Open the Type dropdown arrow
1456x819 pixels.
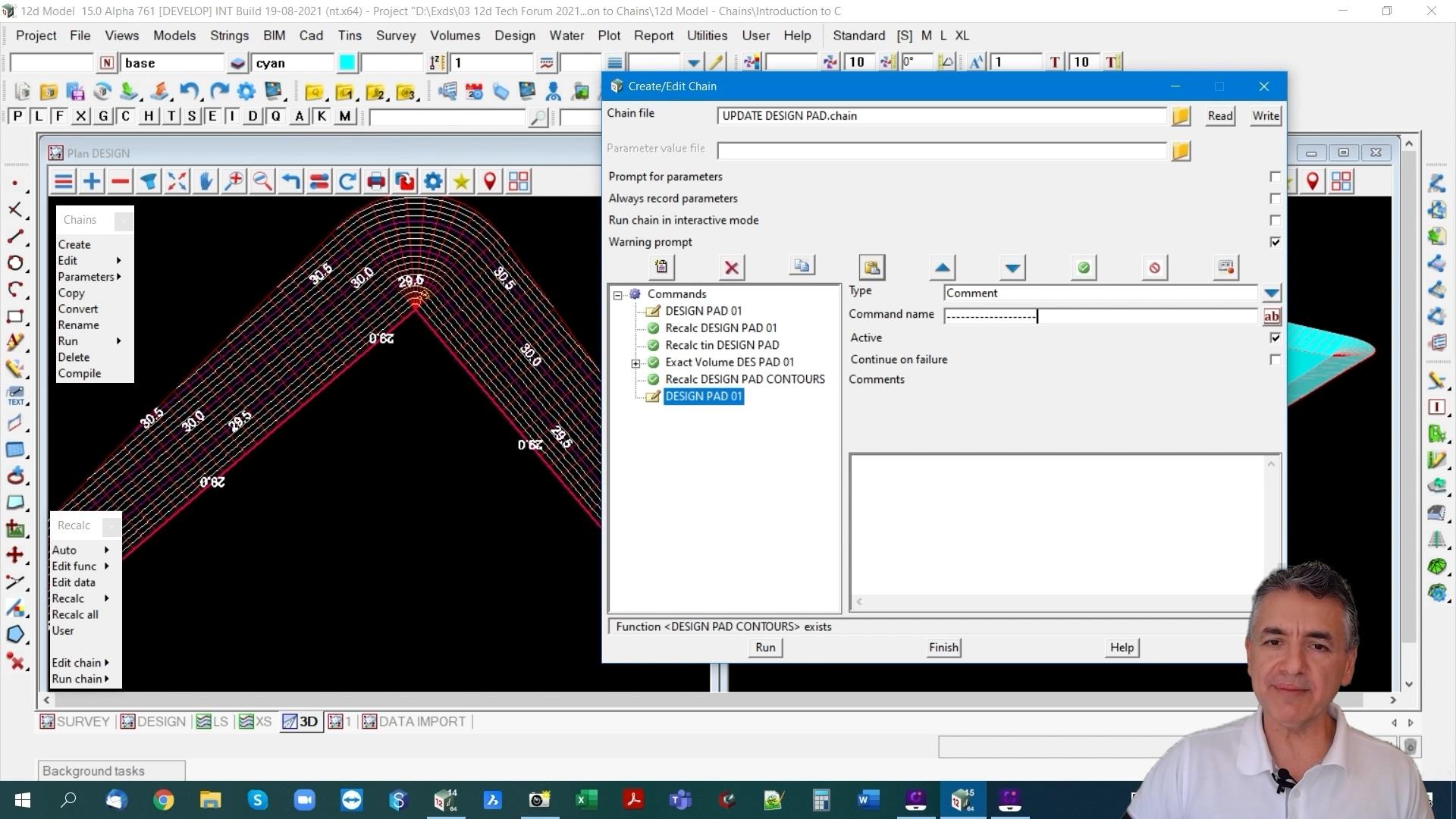(1272, 293)
